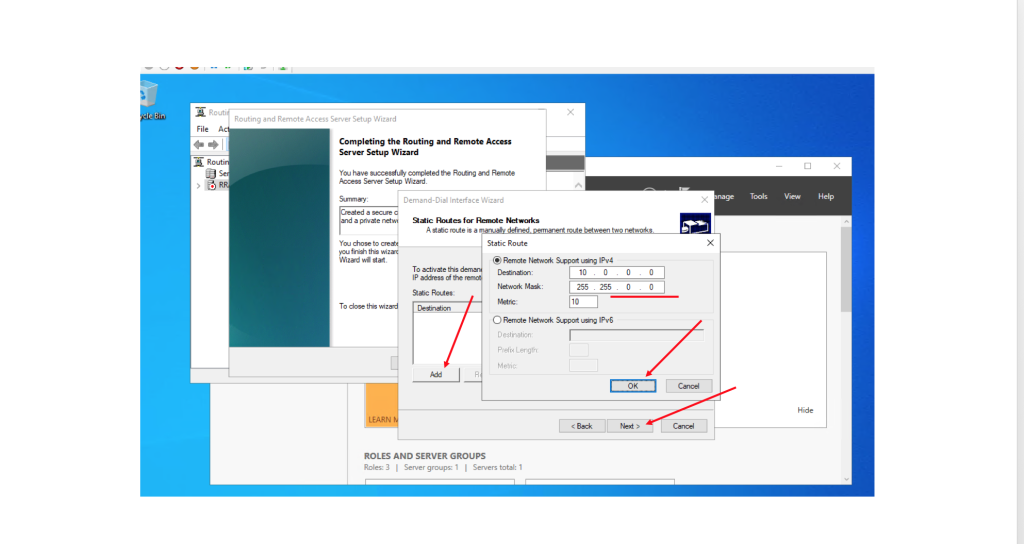Open the View menu in Server Manager
Viewport: 1024px width, 544px height.
[792, 197]
